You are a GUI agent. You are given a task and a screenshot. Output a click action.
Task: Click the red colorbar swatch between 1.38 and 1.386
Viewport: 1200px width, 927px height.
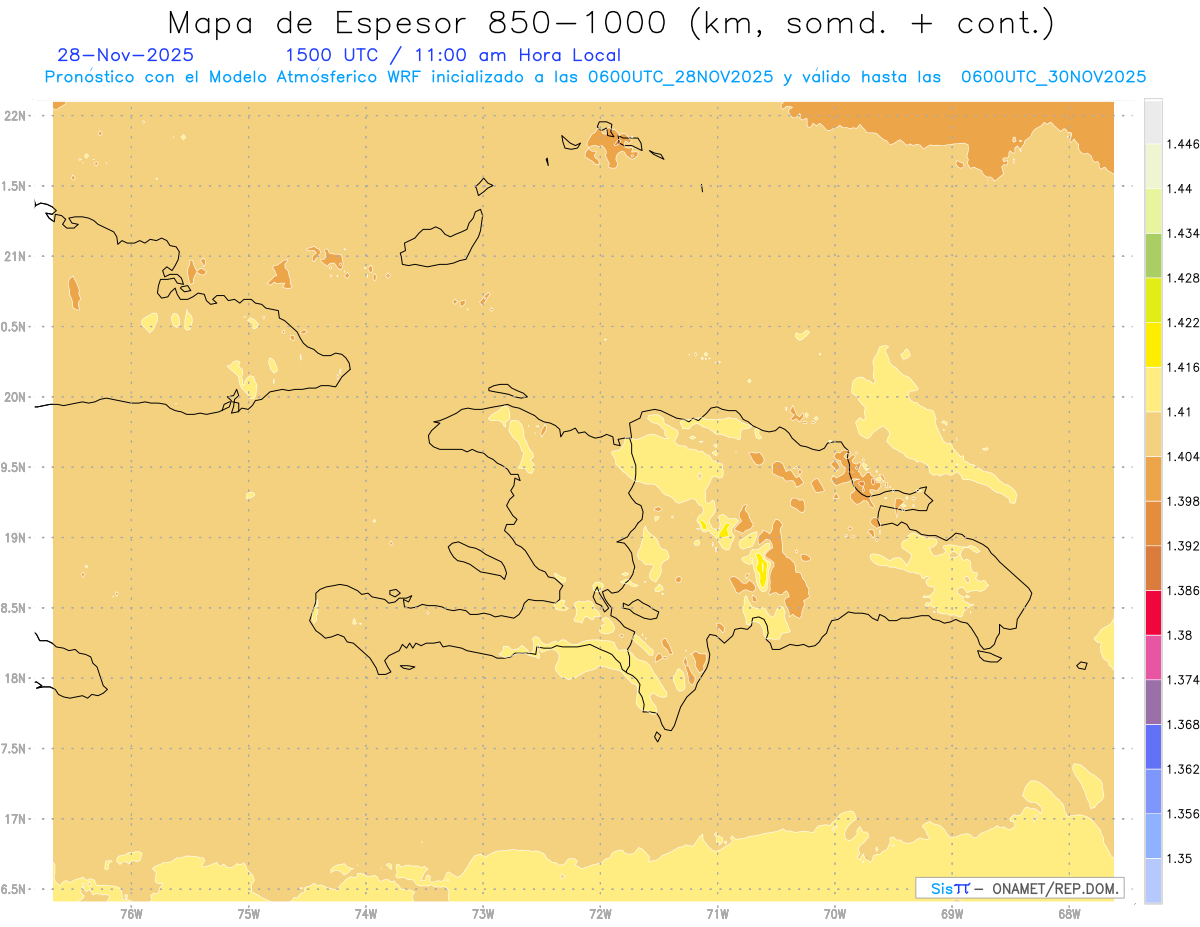[x=1153, y=613]
